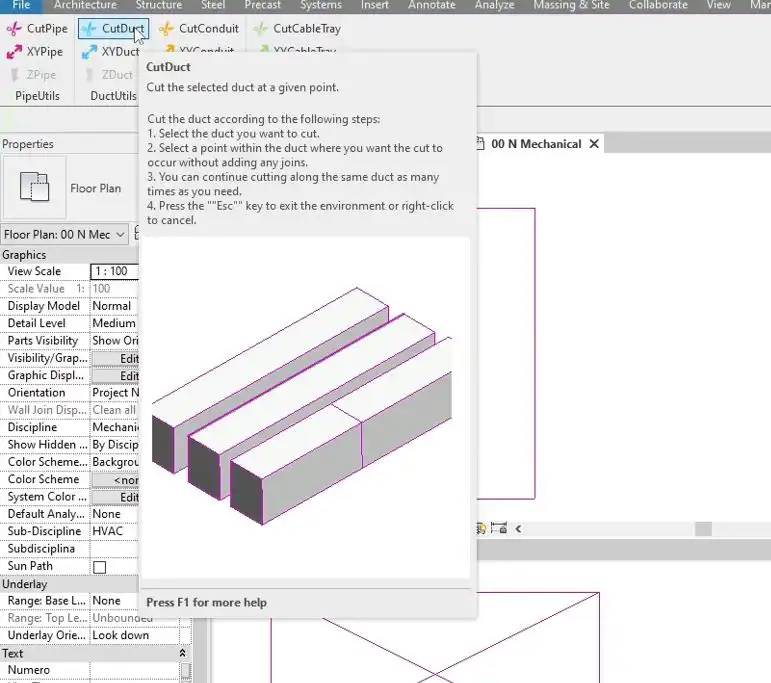
Task: Open the File menu
Action: (x=21, y=5)
